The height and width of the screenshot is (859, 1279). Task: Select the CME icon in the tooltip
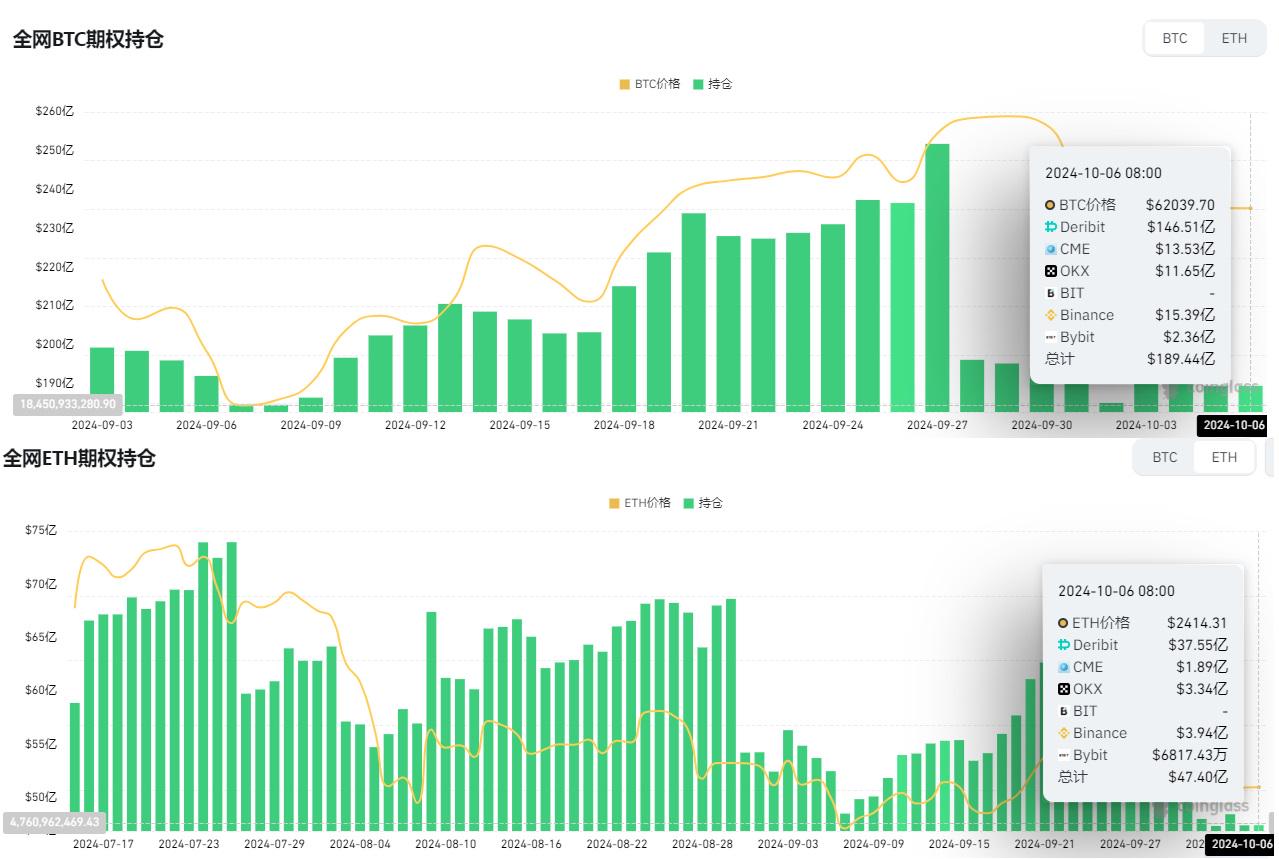tap(1050, 249)
